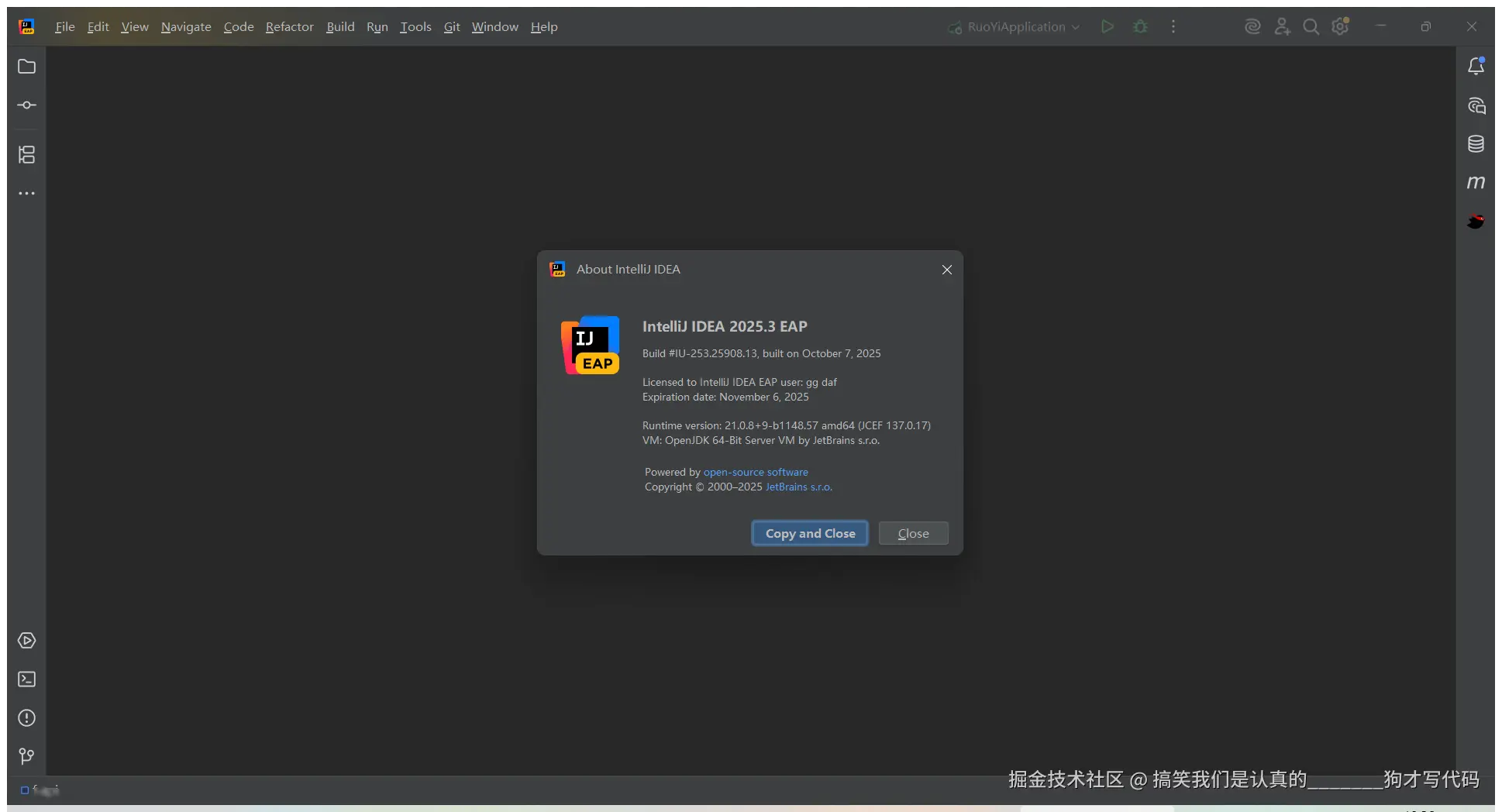This screenshot has height=812, width=1502.
Task: Click the red bird plugin icon
Action: click(x=1476, y=222)
